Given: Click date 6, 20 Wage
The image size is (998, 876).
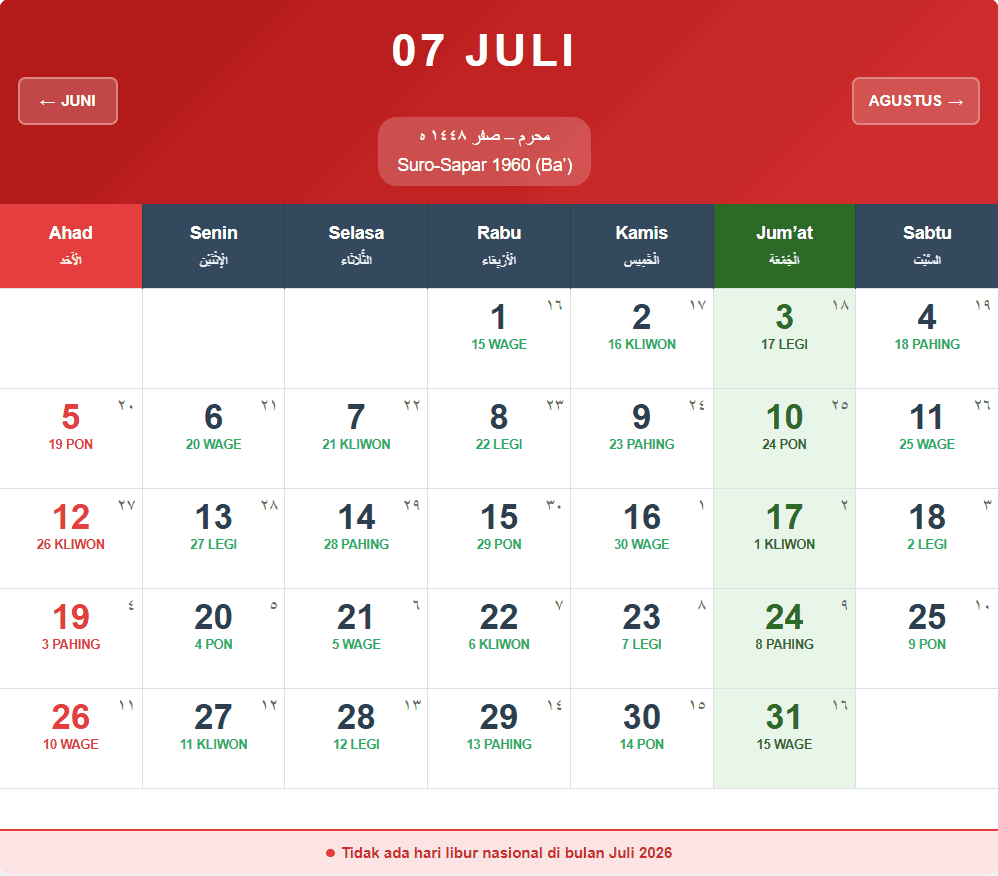Looking at the screenshot, I should pyautogui.click(x=213, y=439).
